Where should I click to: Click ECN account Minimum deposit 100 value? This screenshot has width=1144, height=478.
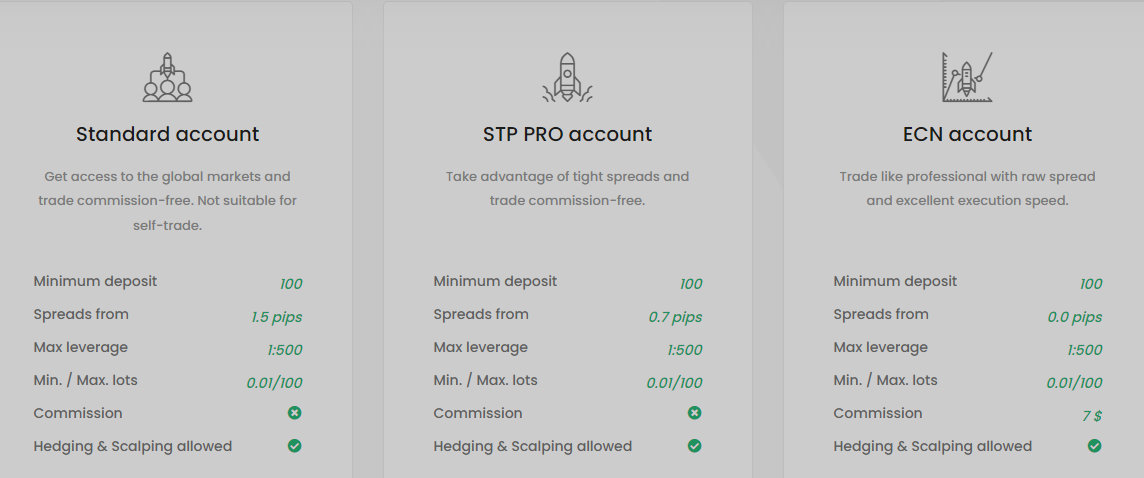tap(1091, 285)
